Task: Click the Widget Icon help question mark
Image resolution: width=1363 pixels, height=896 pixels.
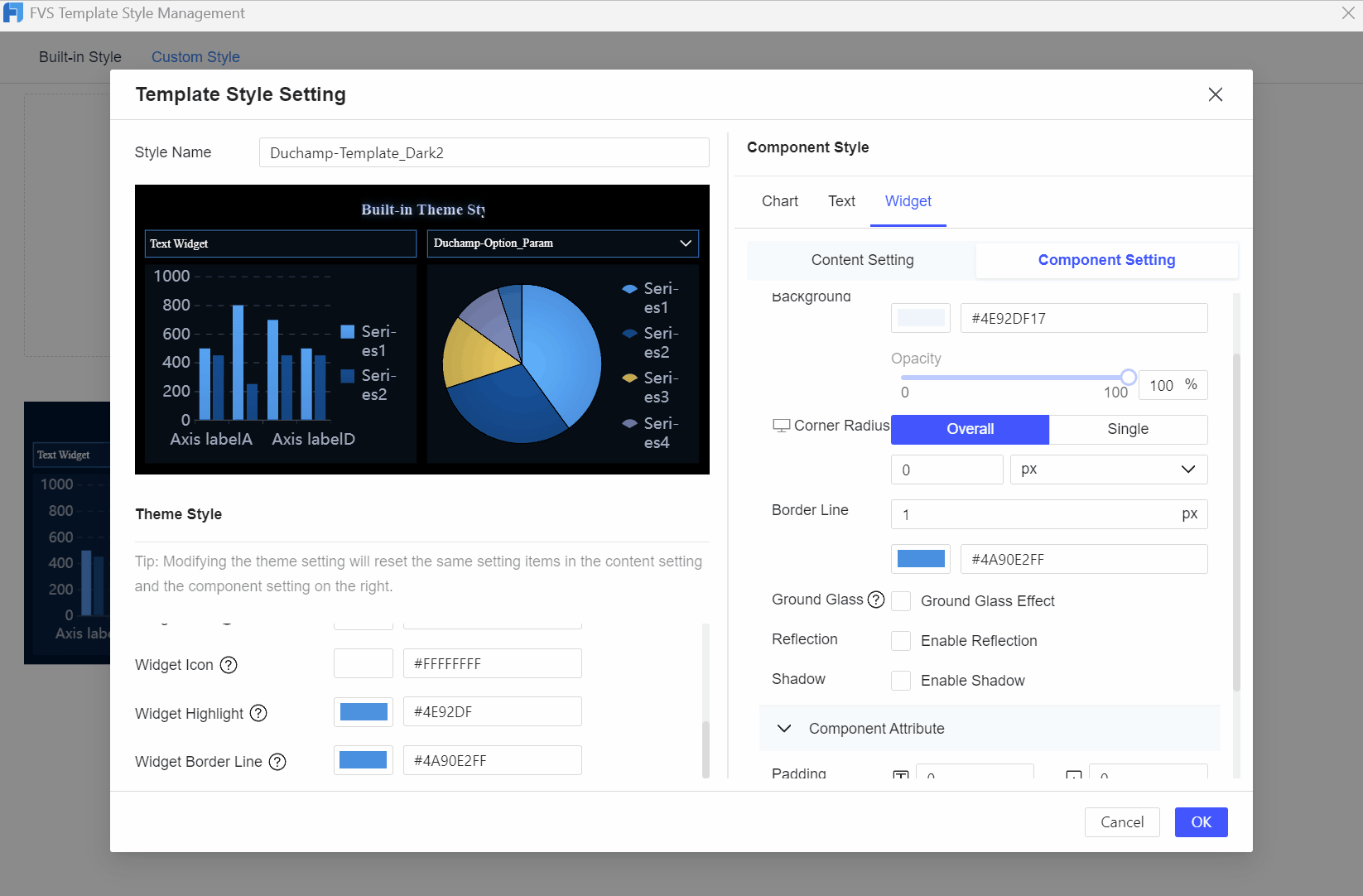Action: click(x=229, y=665)
